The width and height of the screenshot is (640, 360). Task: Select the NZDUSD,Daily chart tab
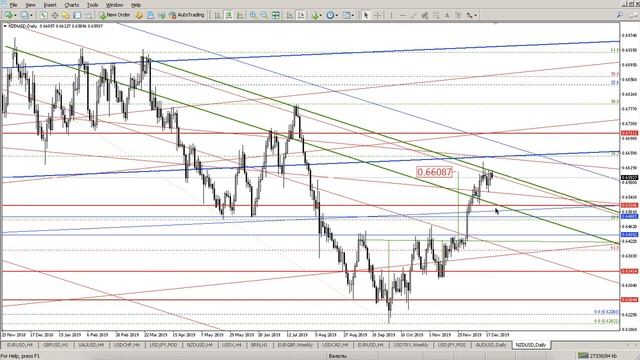(x=531, y=345)
